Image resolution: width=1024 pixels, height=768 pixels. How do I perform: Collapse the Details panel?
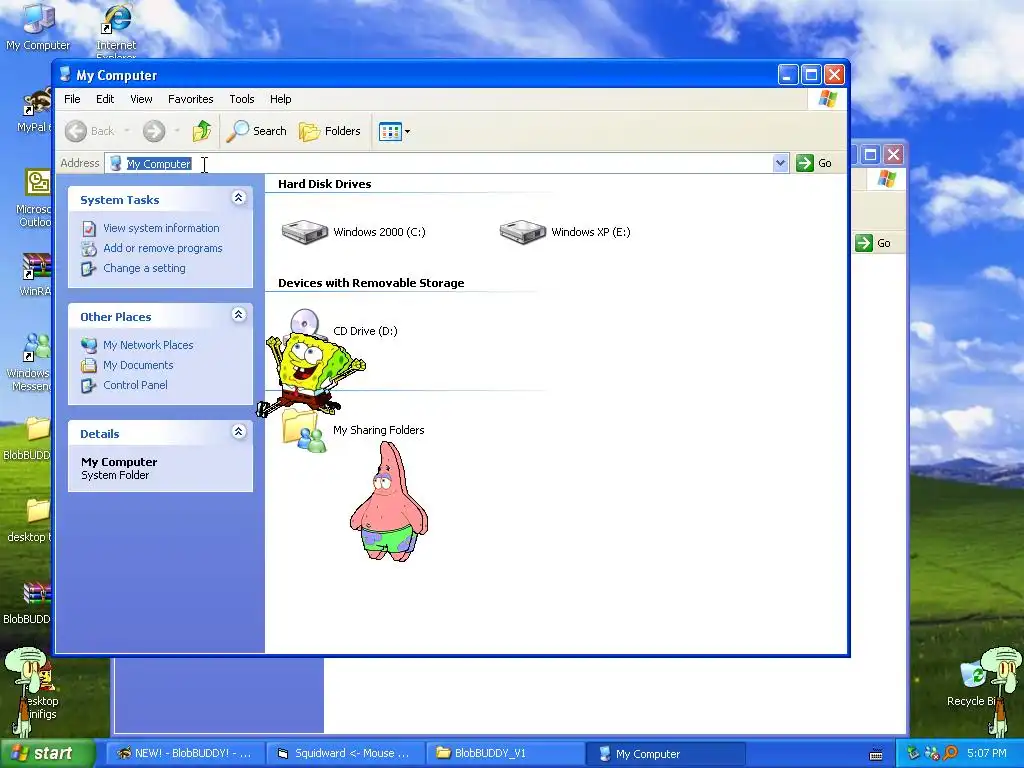point(238,432)
